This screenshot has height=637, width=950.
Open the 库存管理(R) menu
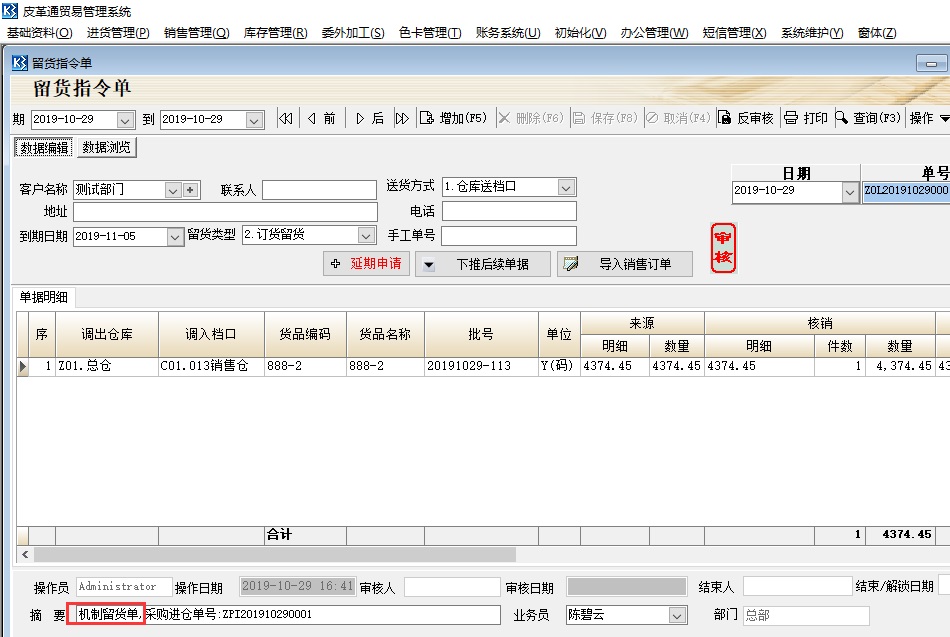pos(277,31)
